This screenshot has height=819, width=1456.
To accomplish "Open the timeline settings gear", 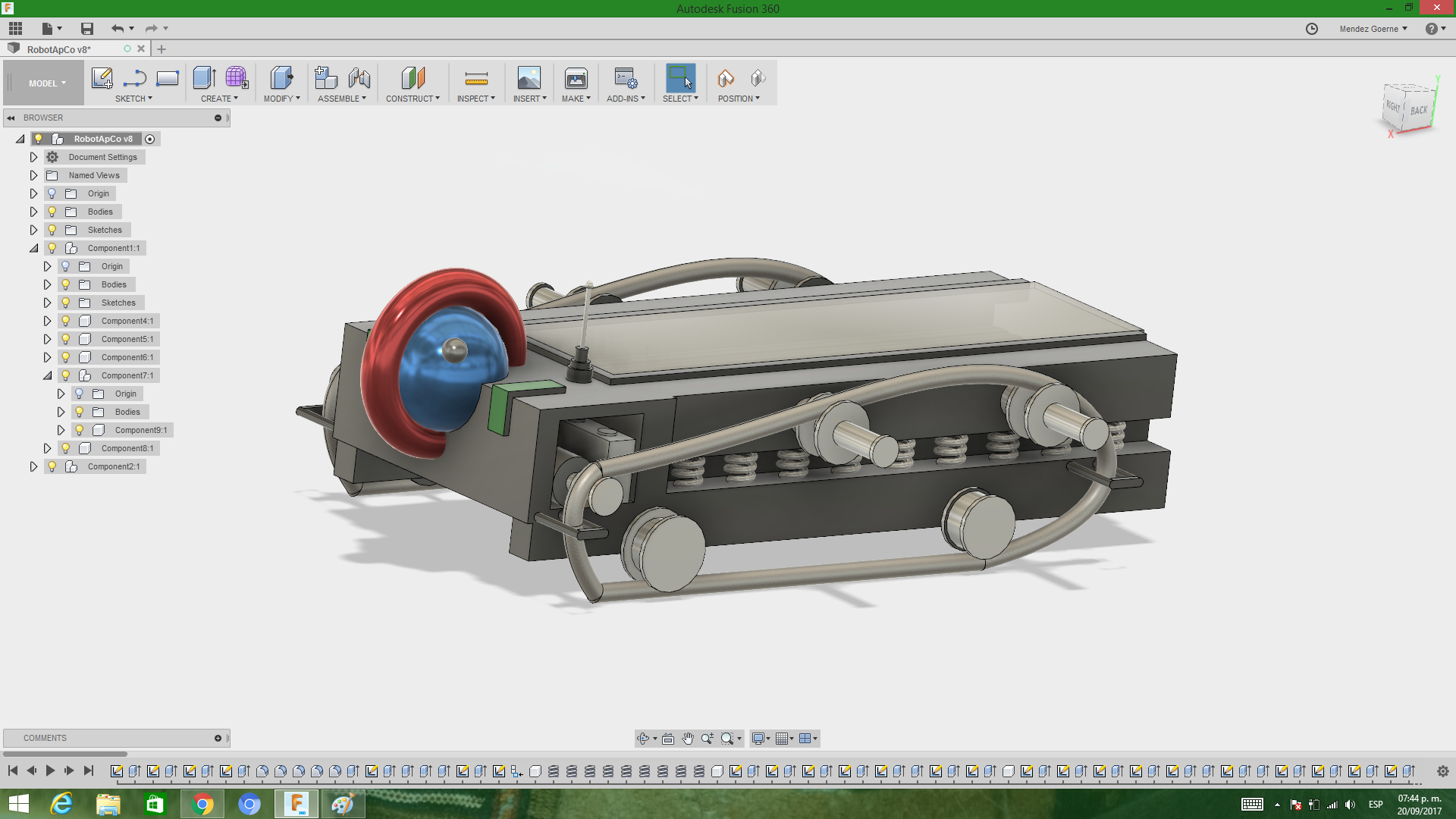I will pyautogui.click(x=1443, y=771).
